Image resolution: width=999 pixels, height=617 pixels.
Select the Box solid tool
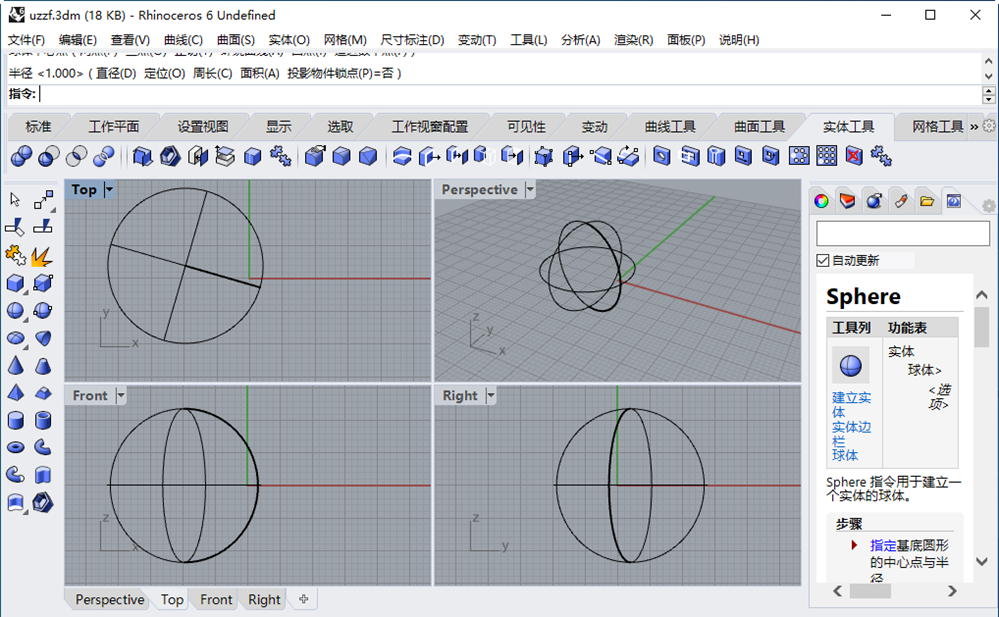click(15, 283)
